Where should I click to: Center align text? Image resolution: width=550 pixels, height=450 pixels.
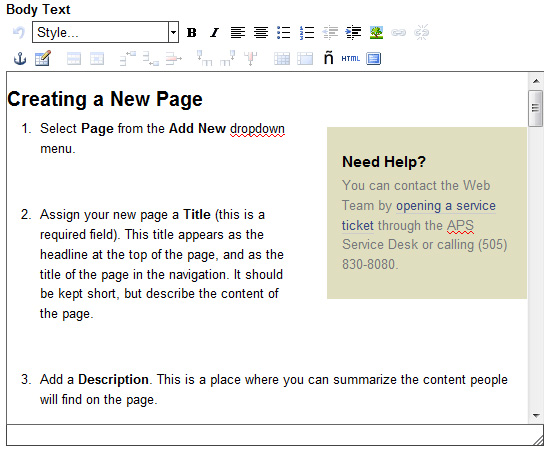click(261, 33)
